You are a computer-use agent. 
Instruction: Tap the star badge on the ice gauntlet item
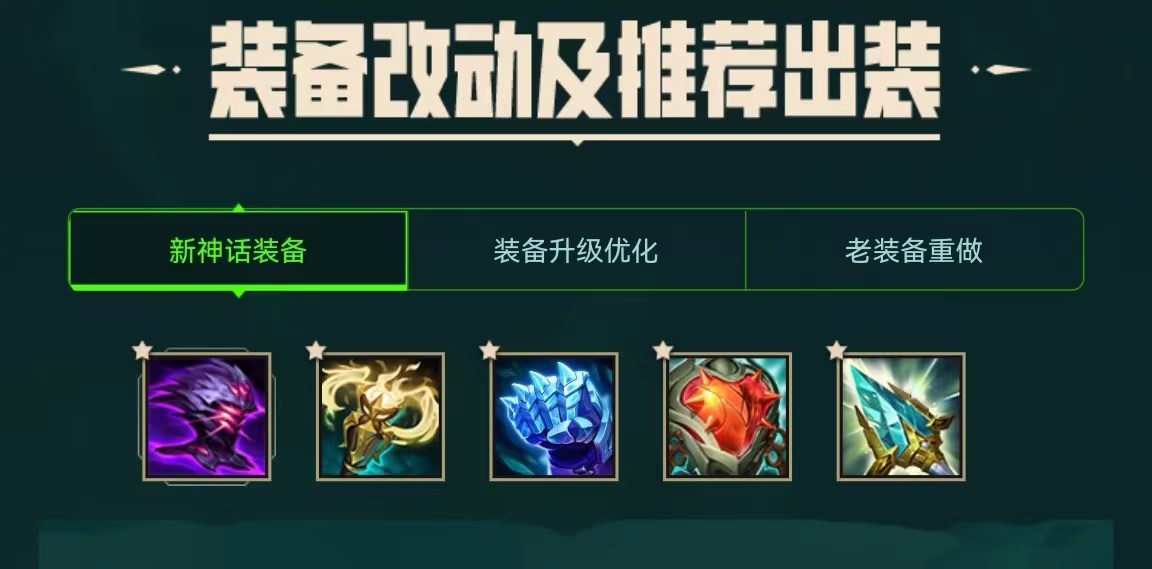click(x=489, y=351)
